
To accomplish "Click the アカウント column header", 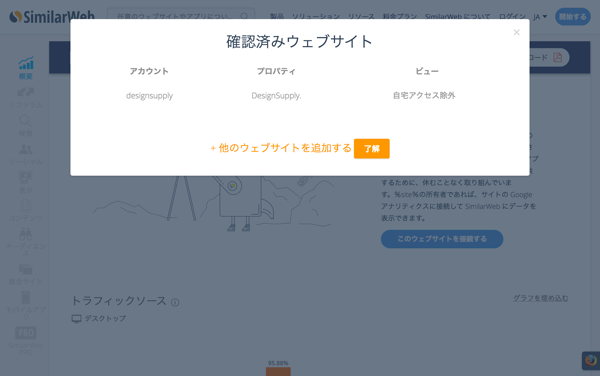I will pyautogui.click(x=149, y=71).
